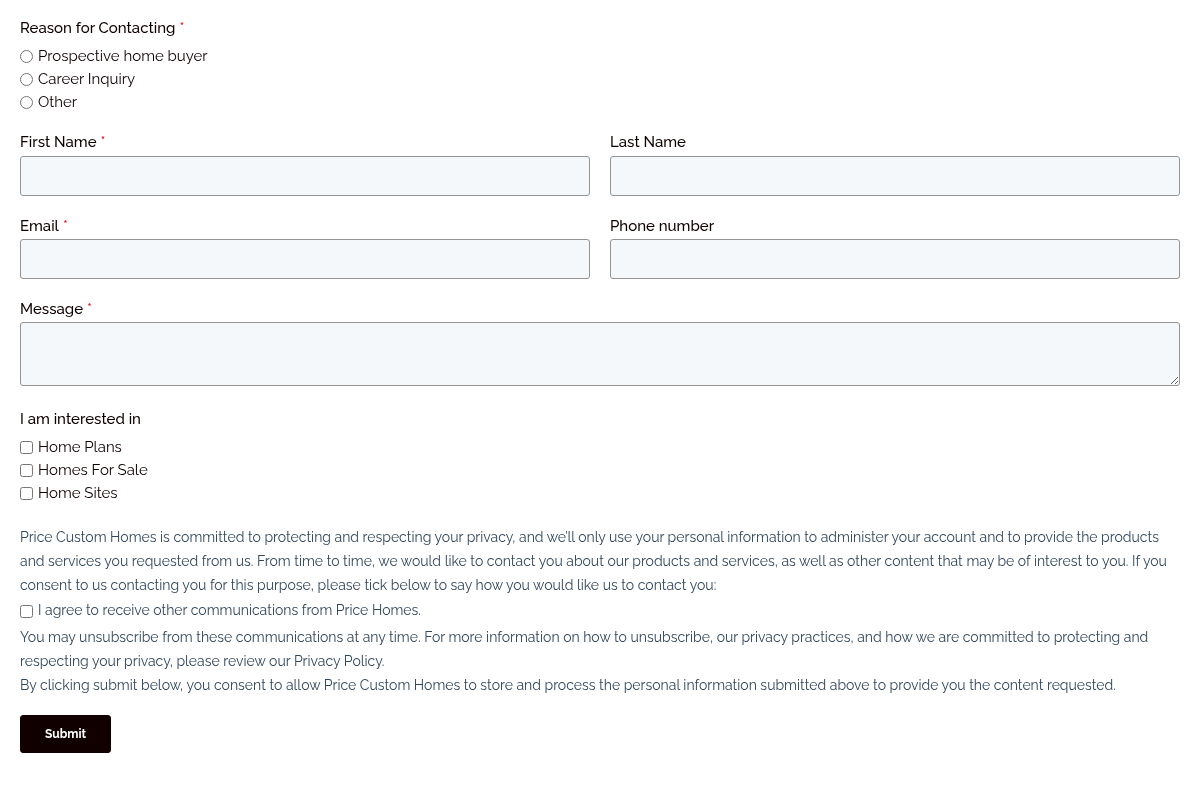The image size is (1200, 791).
Task: Click the Phone number label text
Action: [662, 226]
